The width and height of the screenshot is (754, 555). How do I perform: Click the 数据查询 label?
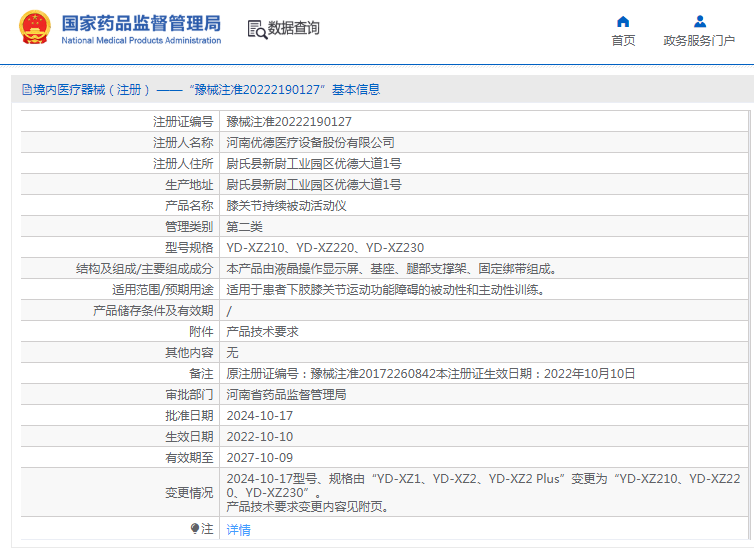[293, 28]
